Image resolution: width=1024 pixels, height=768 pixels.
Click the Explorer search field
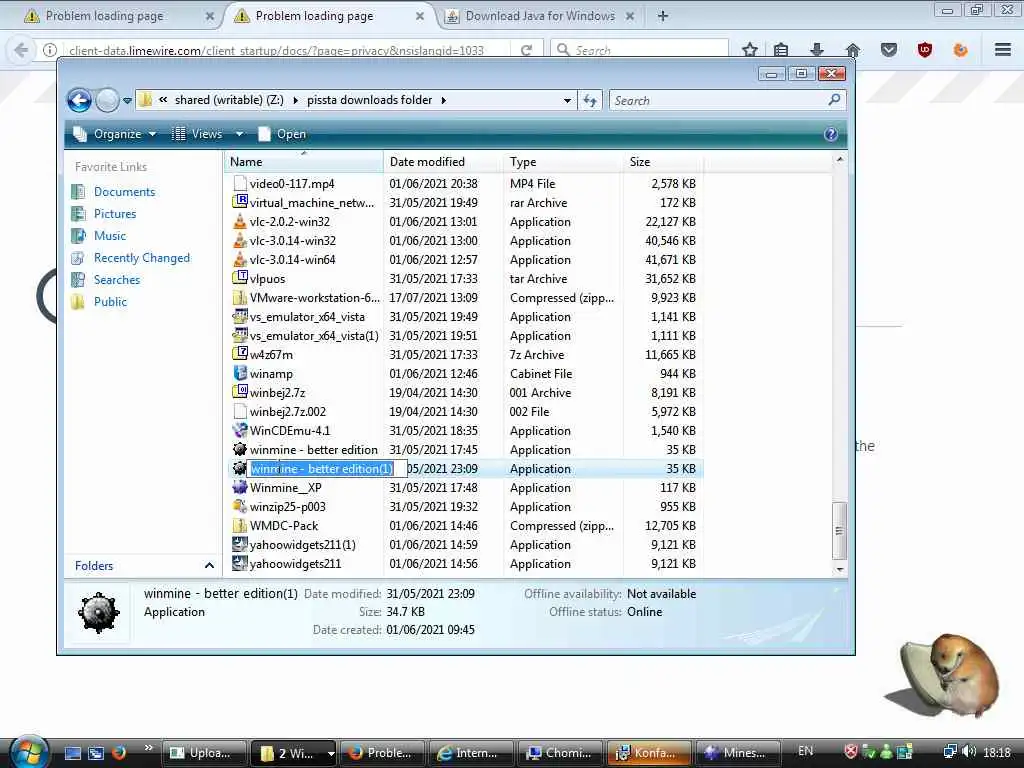click(718, 101)
